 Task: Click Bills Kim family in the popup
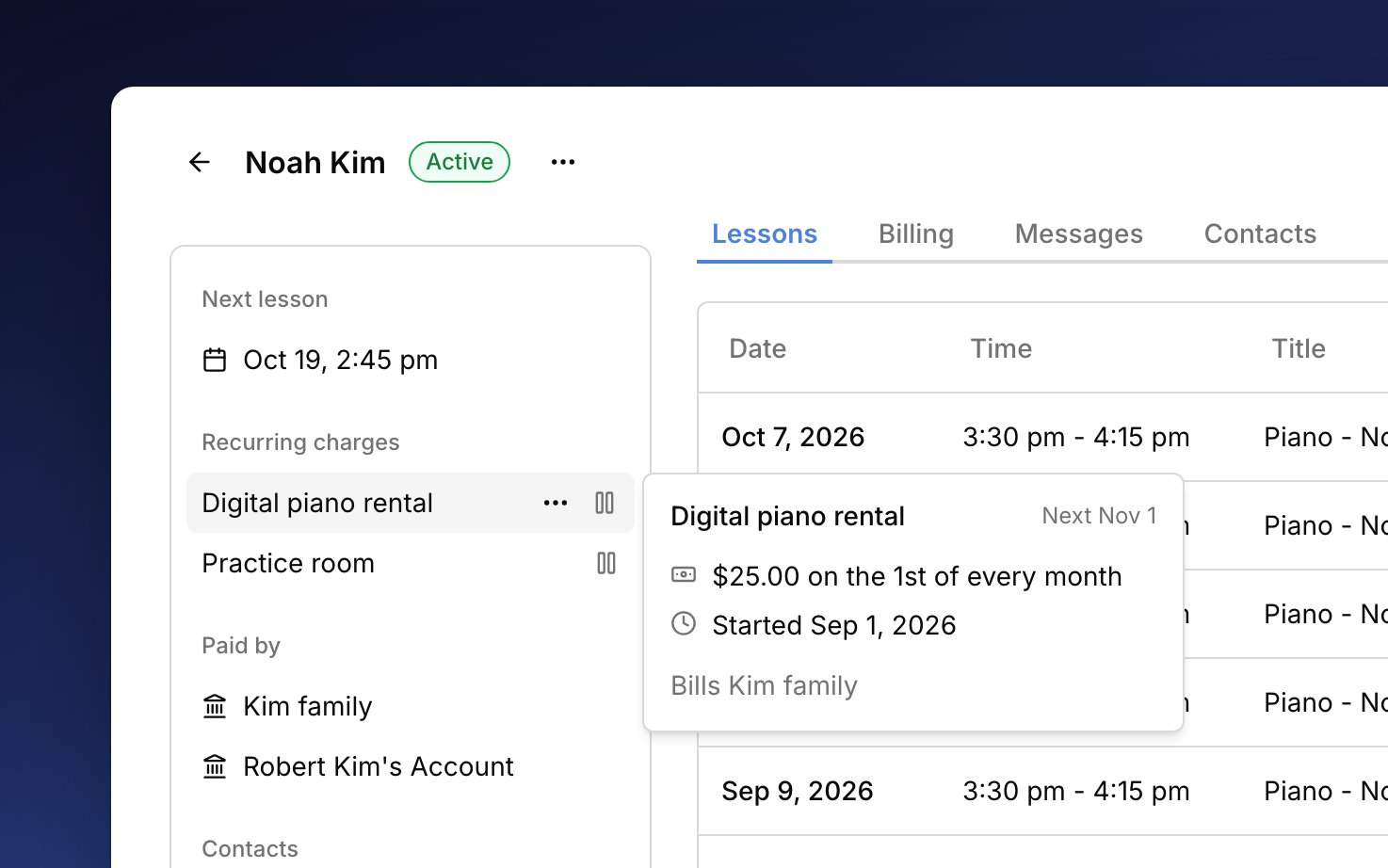point(765,685)
